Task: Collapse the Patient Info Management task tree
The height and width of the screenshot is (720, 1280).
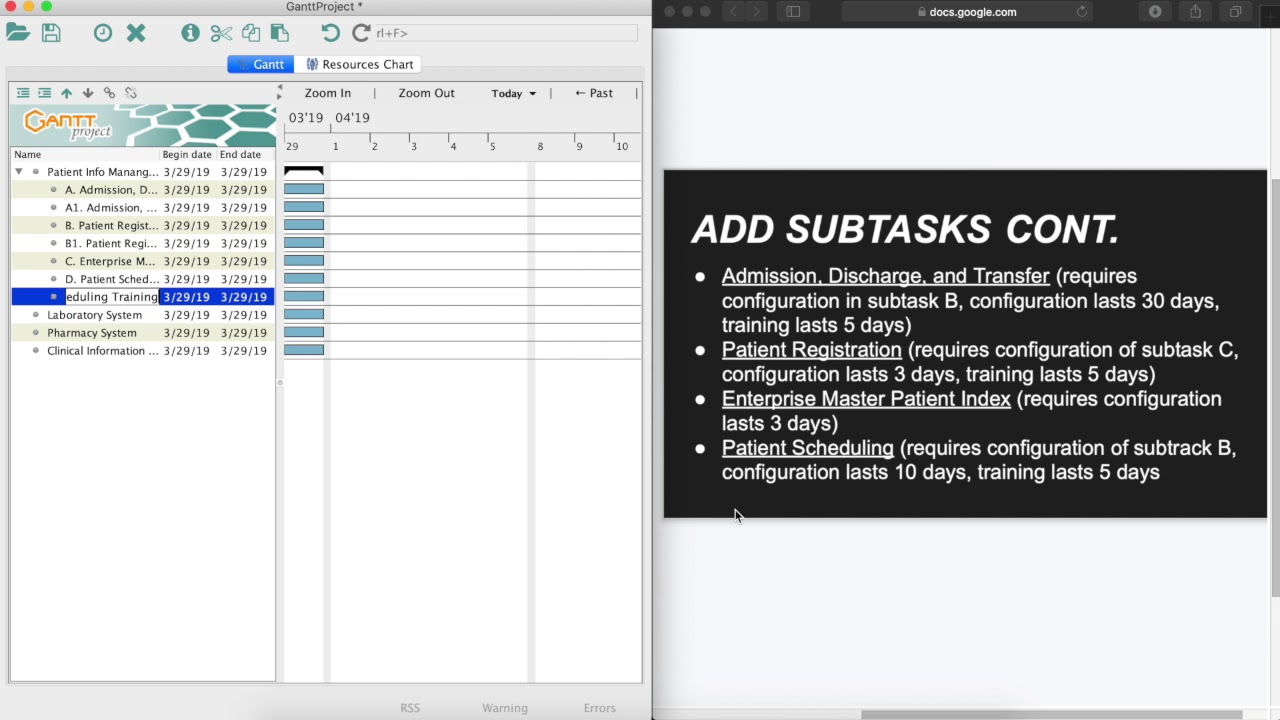Action: click(19, 172)
